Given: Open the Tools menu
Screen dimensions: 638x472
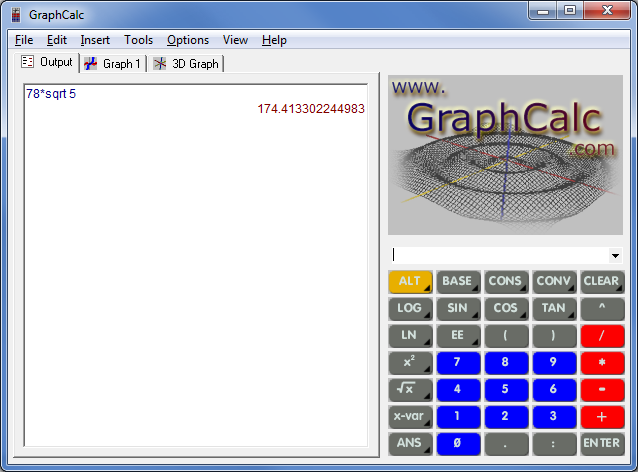Looking at the screenshot, I should click(x=138, y=40).
